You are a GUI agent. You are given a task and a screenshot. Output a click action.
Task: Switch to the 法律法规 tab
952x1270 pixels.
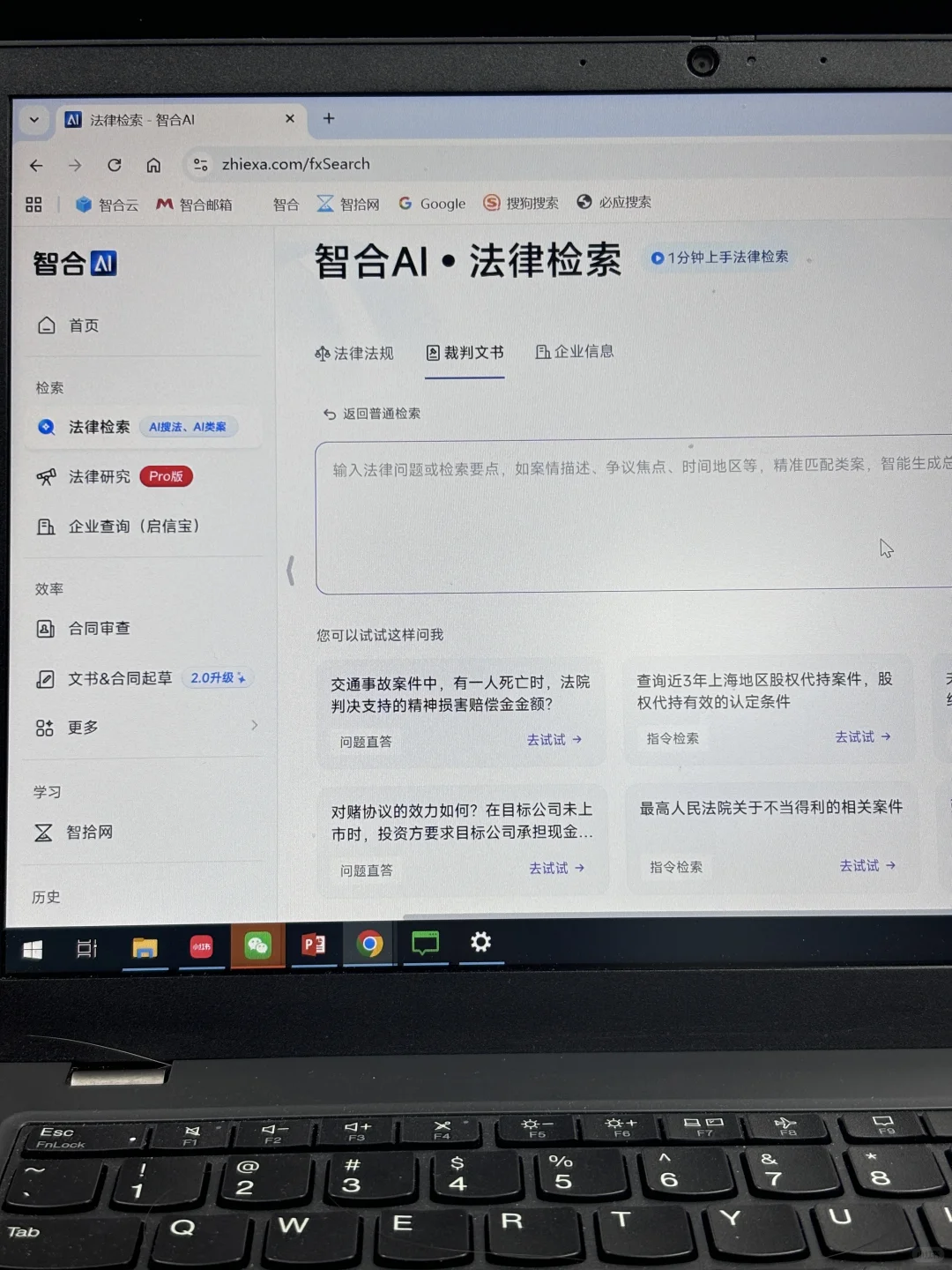point(361,352)
